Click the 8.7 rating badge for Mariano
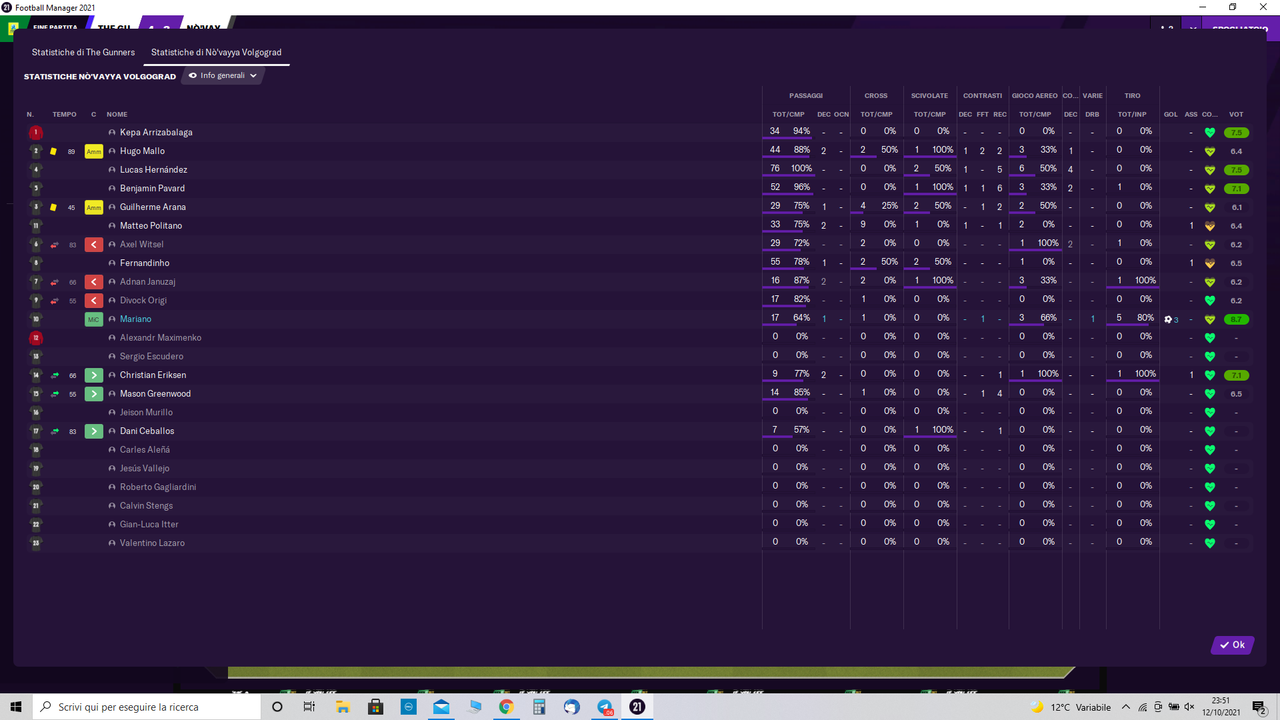 click(x=1237, y=319)
